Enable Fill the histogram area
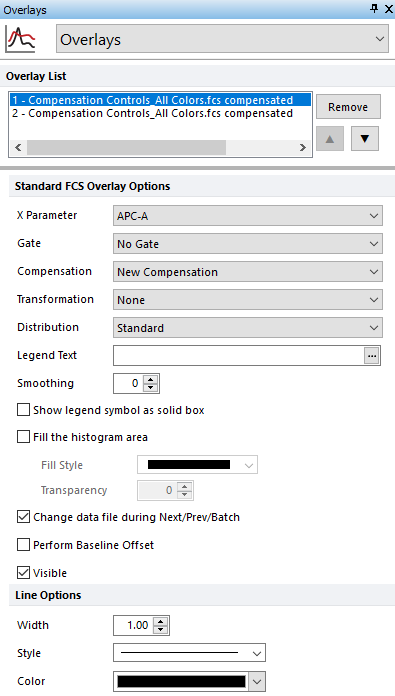The height and width of the screenshot is (696, 395). 23,437
